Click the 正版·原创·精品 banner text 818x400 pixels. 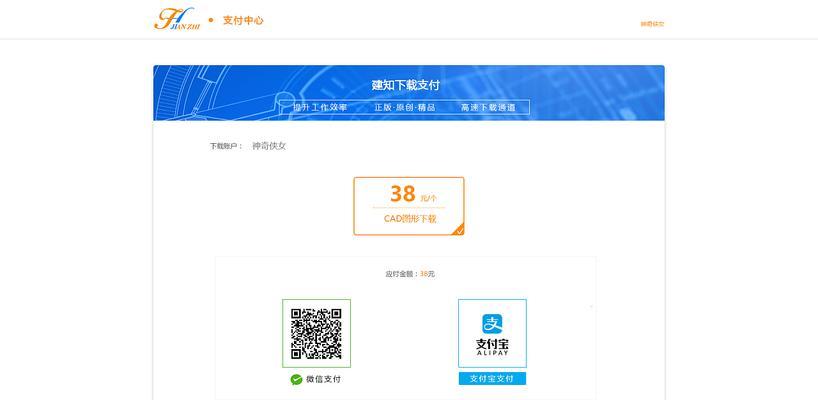405,107
